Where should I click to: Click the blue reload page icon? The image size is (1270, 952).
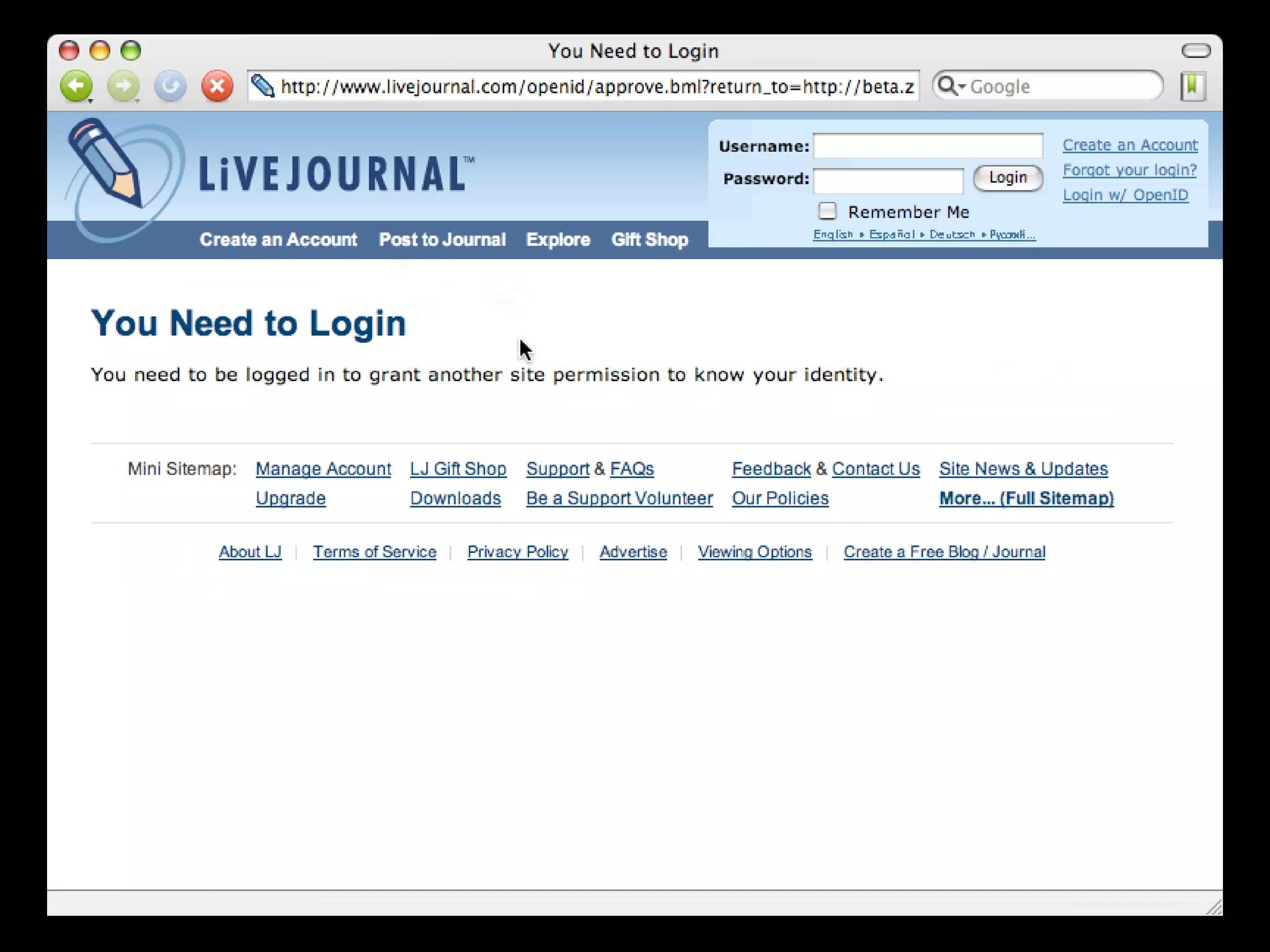tap(170, 86)
